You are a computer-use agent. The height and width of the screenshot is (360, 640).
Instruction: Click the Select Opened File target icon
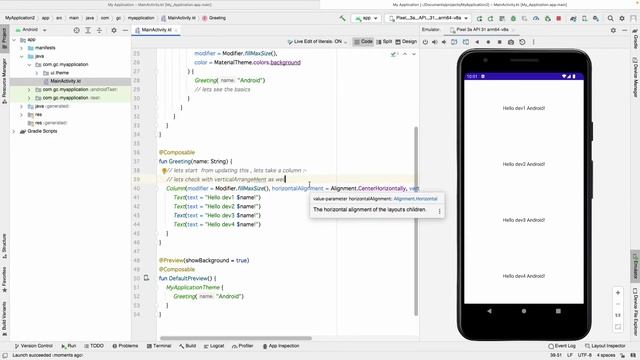pyautogui.click(x=76, y=30)
